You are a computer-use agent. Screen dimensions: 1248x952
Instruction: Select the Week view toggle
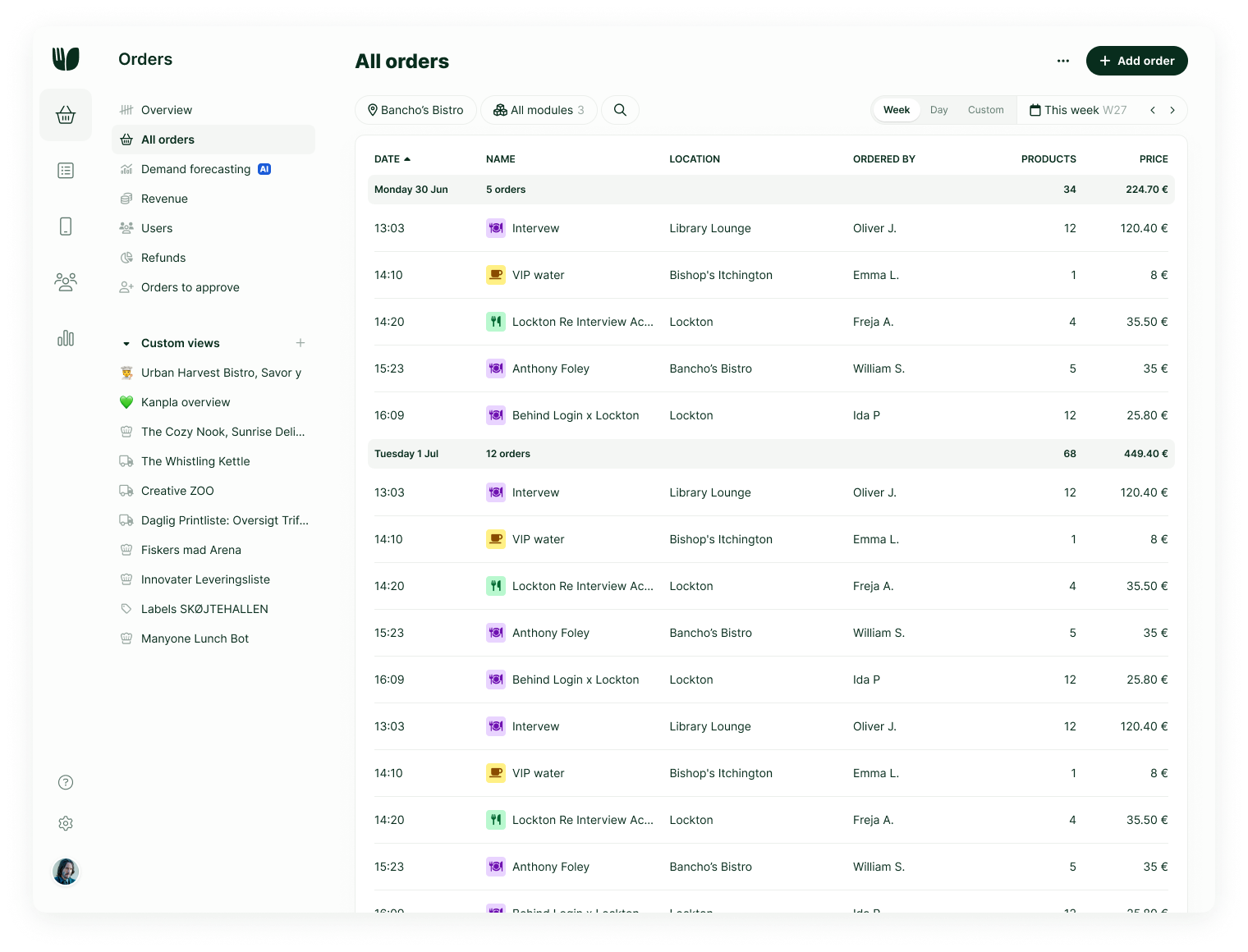[896, 110]
